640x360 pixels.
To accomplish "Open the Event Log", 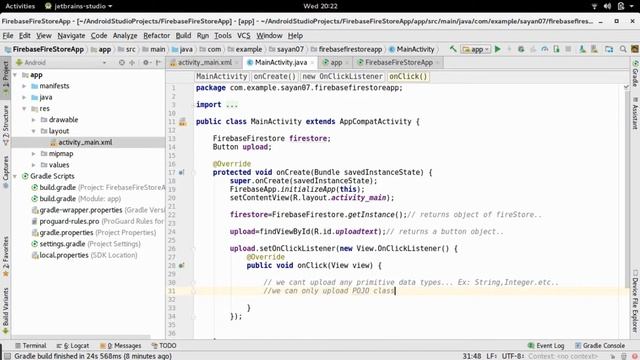I will click(x=546, y=346).
